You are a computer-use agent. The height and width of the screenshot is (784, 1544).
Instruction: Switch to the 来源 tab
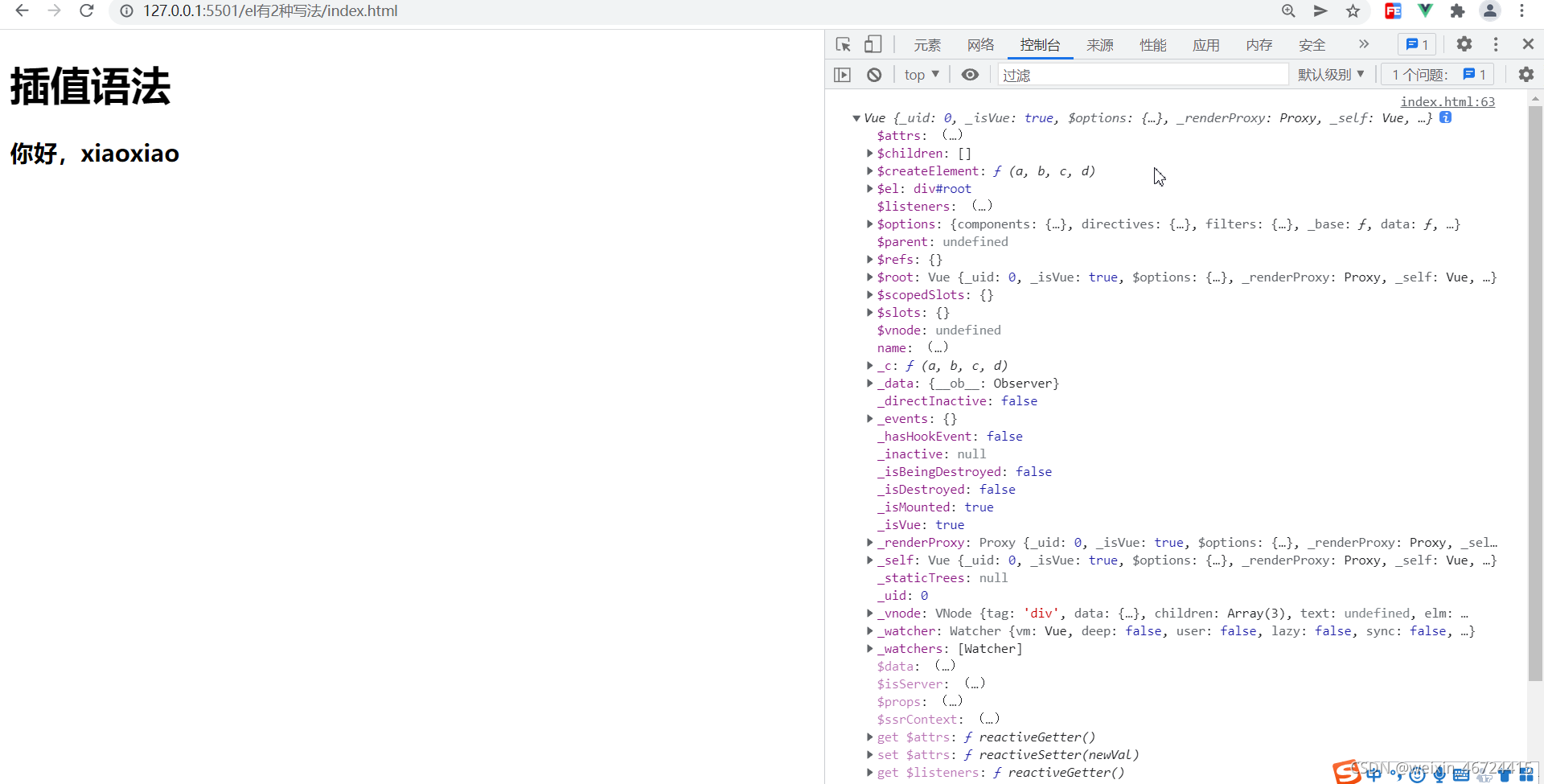click(1099, 45)
